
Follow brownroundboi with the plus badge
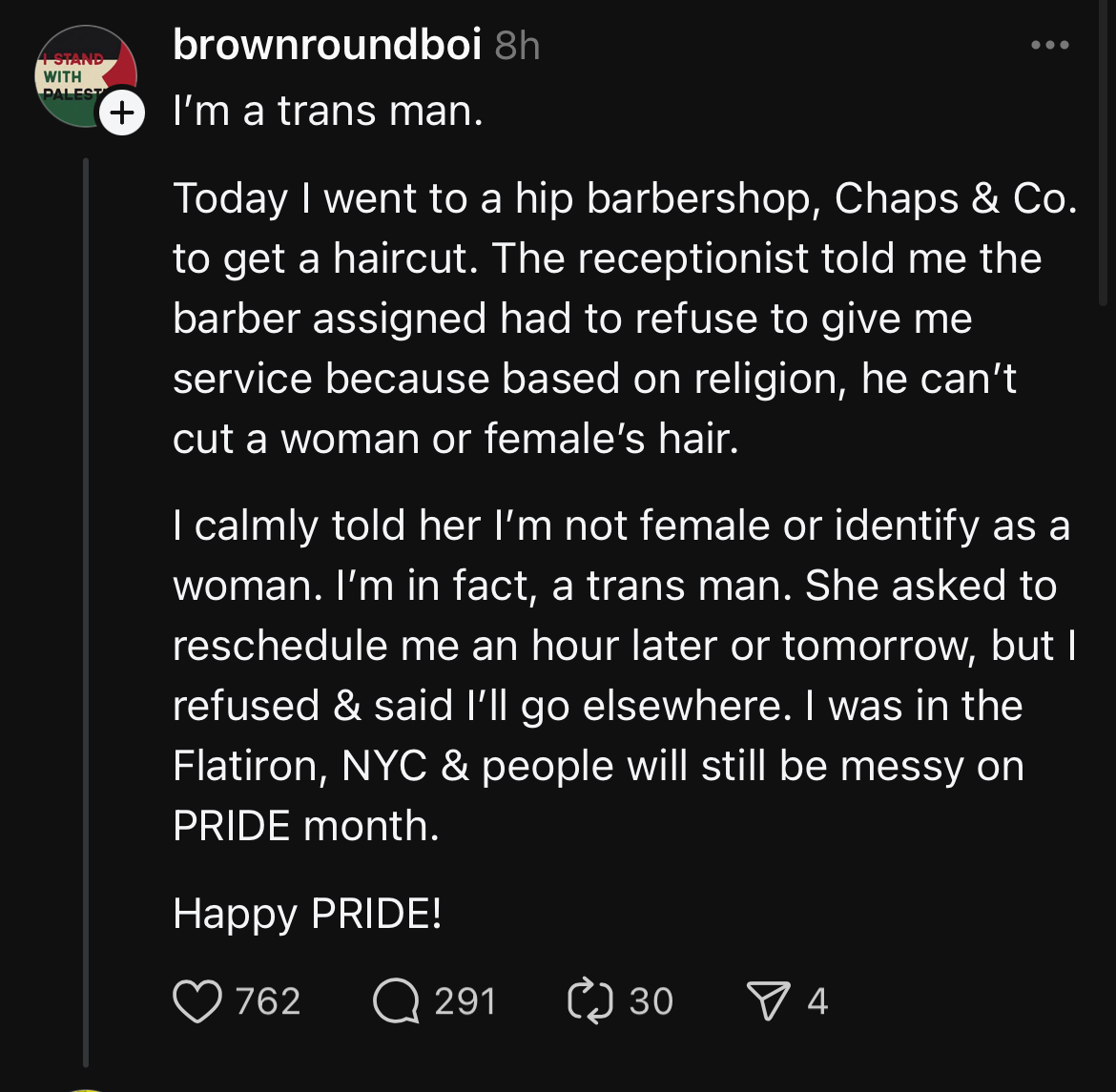(122, 113)
